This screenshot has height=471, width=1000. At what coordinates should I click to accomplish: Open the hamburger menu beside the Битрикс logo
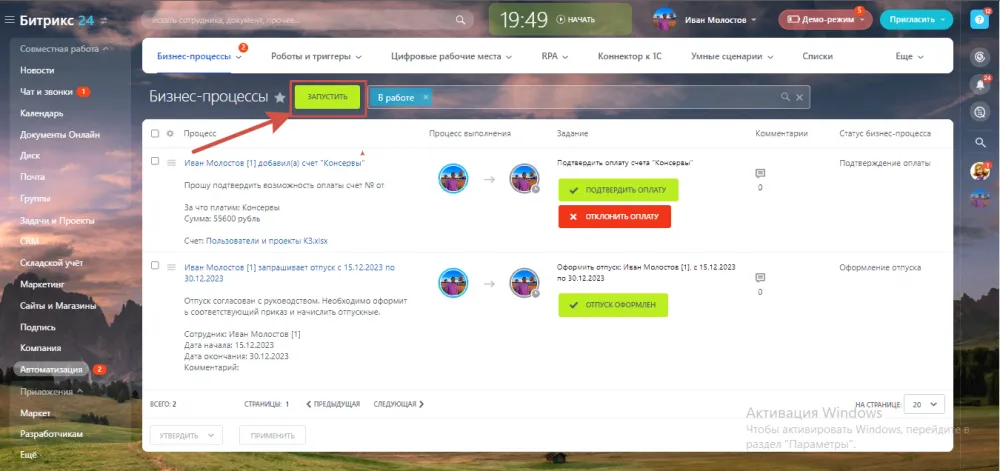point(10,20)
